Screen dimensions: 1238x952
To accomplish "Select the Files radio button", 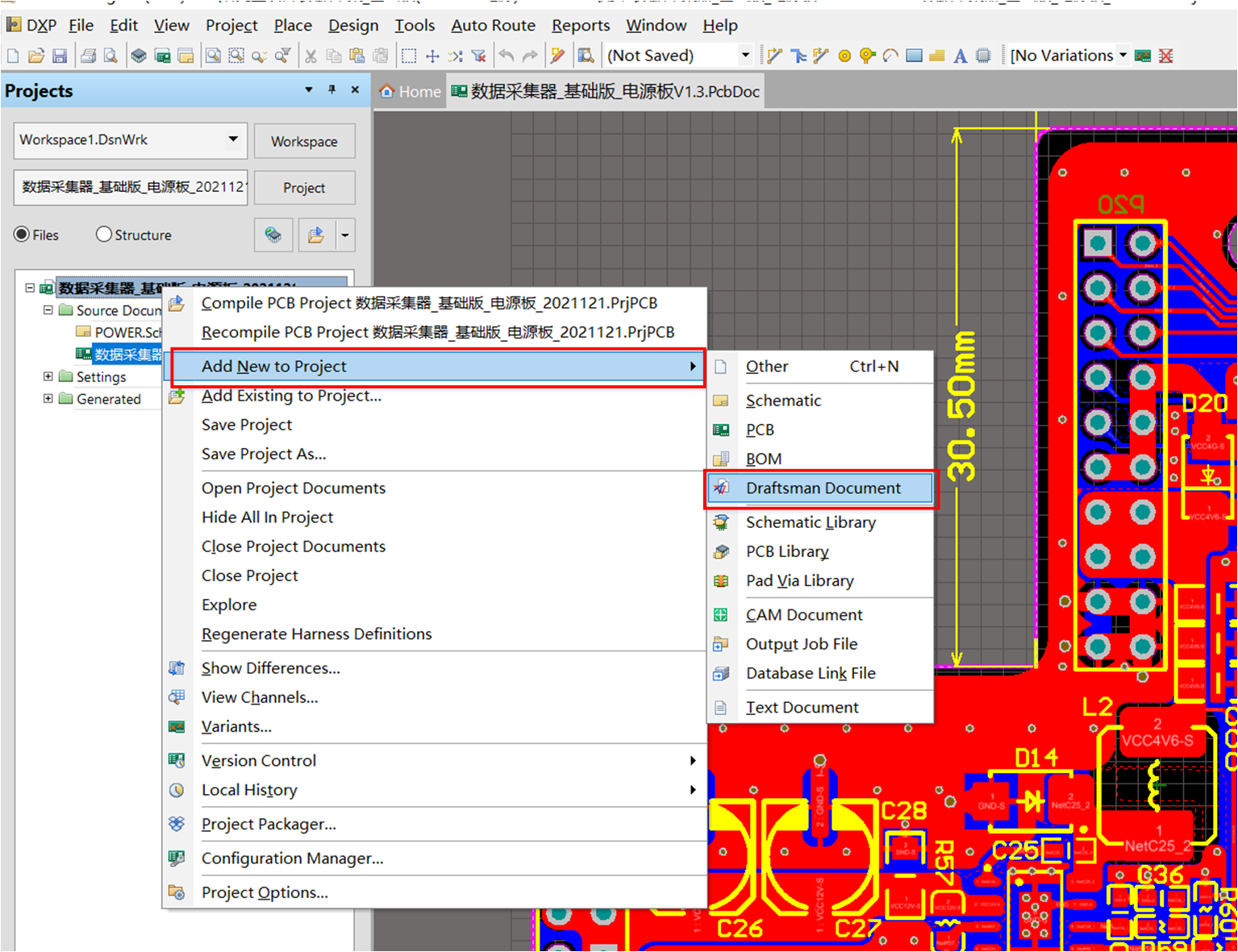I will click(x=20, y=235).
